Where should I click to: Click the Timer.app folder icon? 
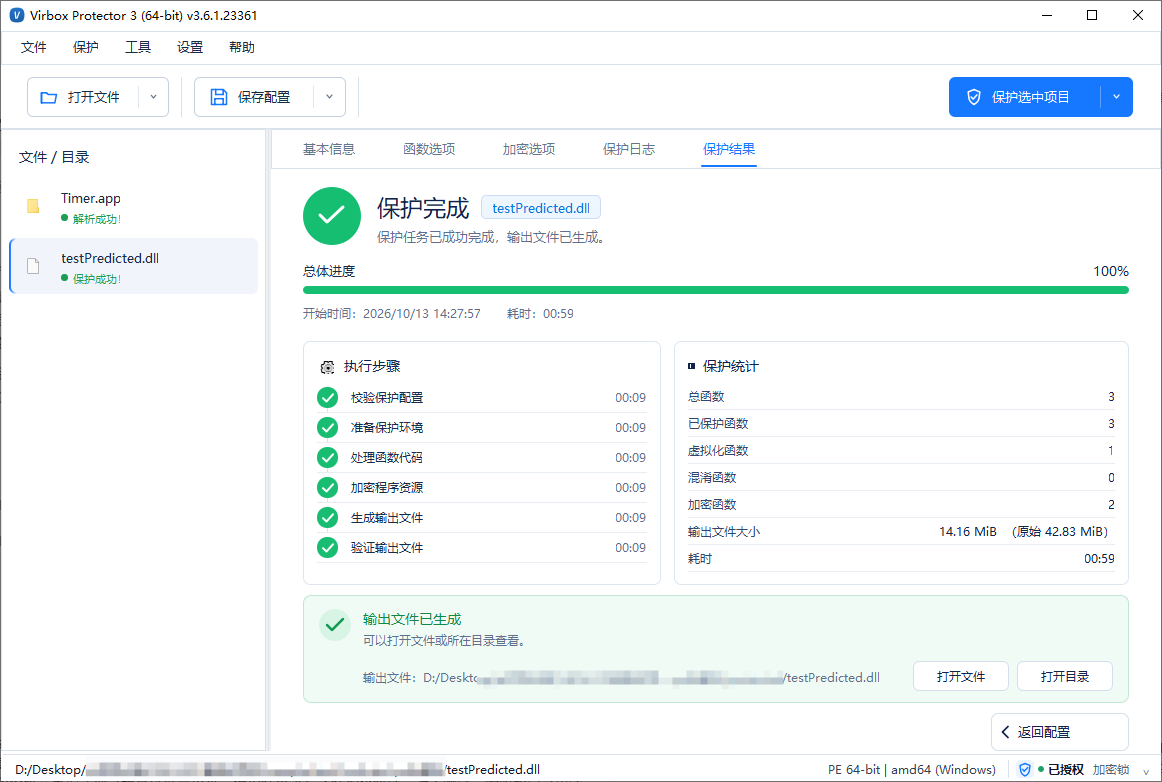[x=33, y=206]
